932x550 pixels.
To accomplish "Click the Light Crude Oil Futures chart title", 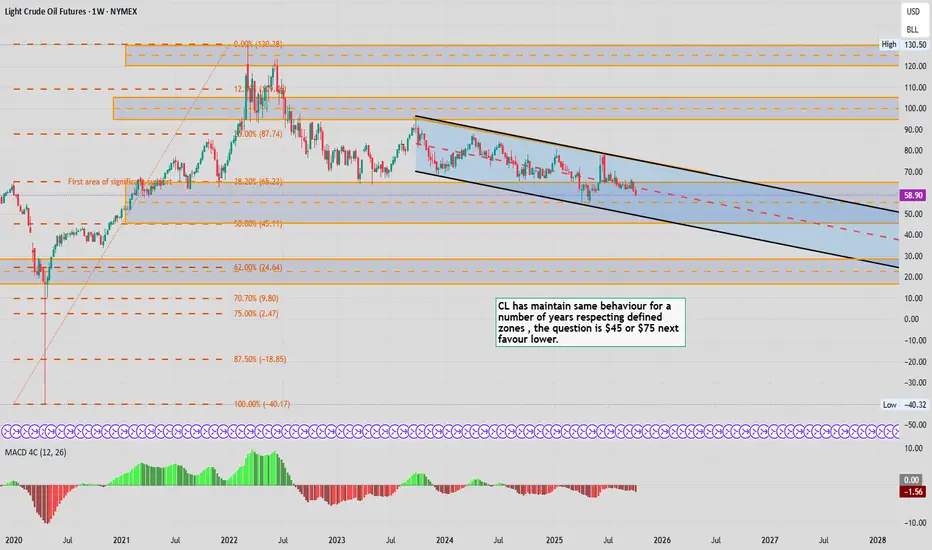I will coord(71,11).
